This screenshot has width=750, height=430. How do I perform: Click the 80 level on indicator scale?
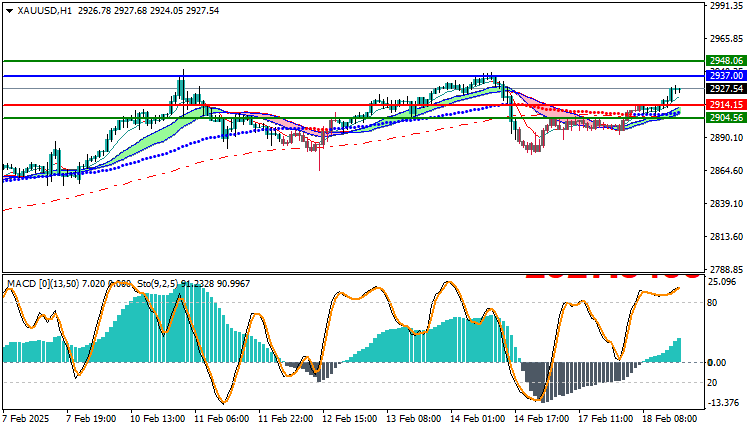click(712, 302)
